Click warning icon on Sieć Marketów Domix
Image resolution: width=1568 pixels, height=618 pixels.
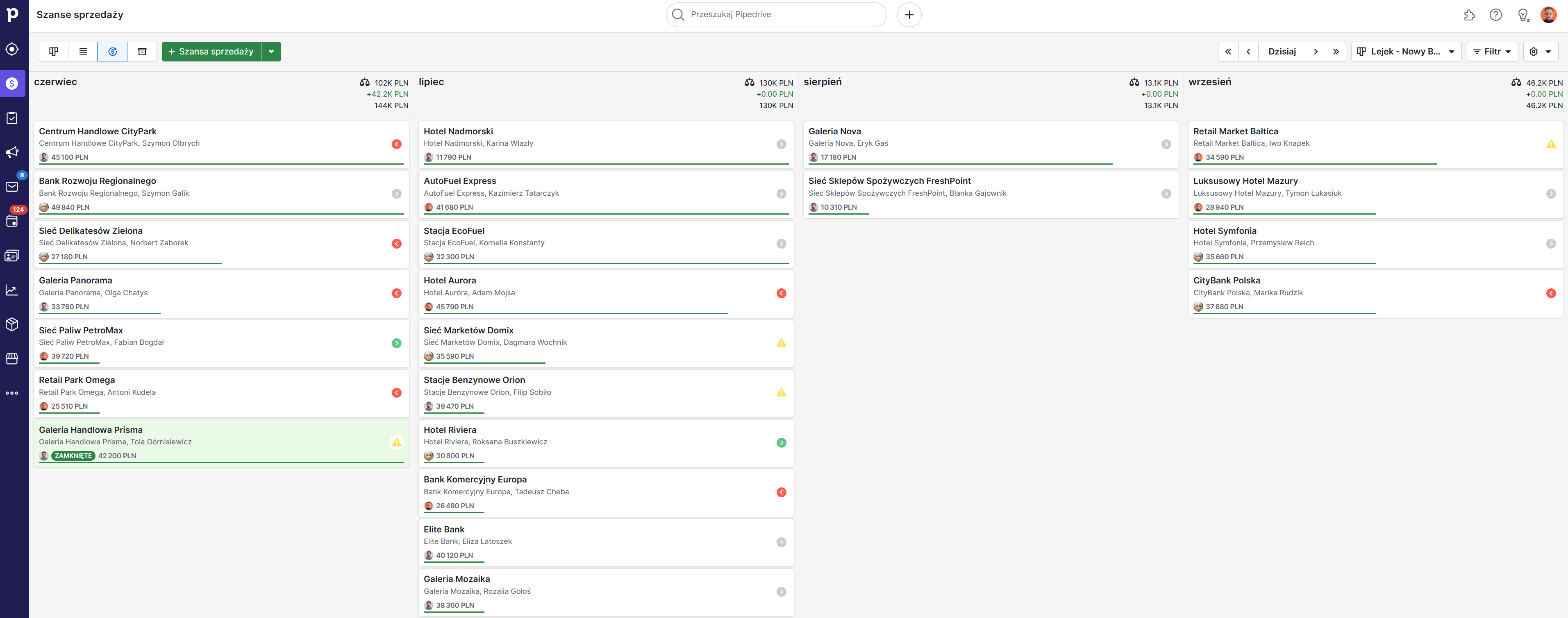[x=782, y=343]
